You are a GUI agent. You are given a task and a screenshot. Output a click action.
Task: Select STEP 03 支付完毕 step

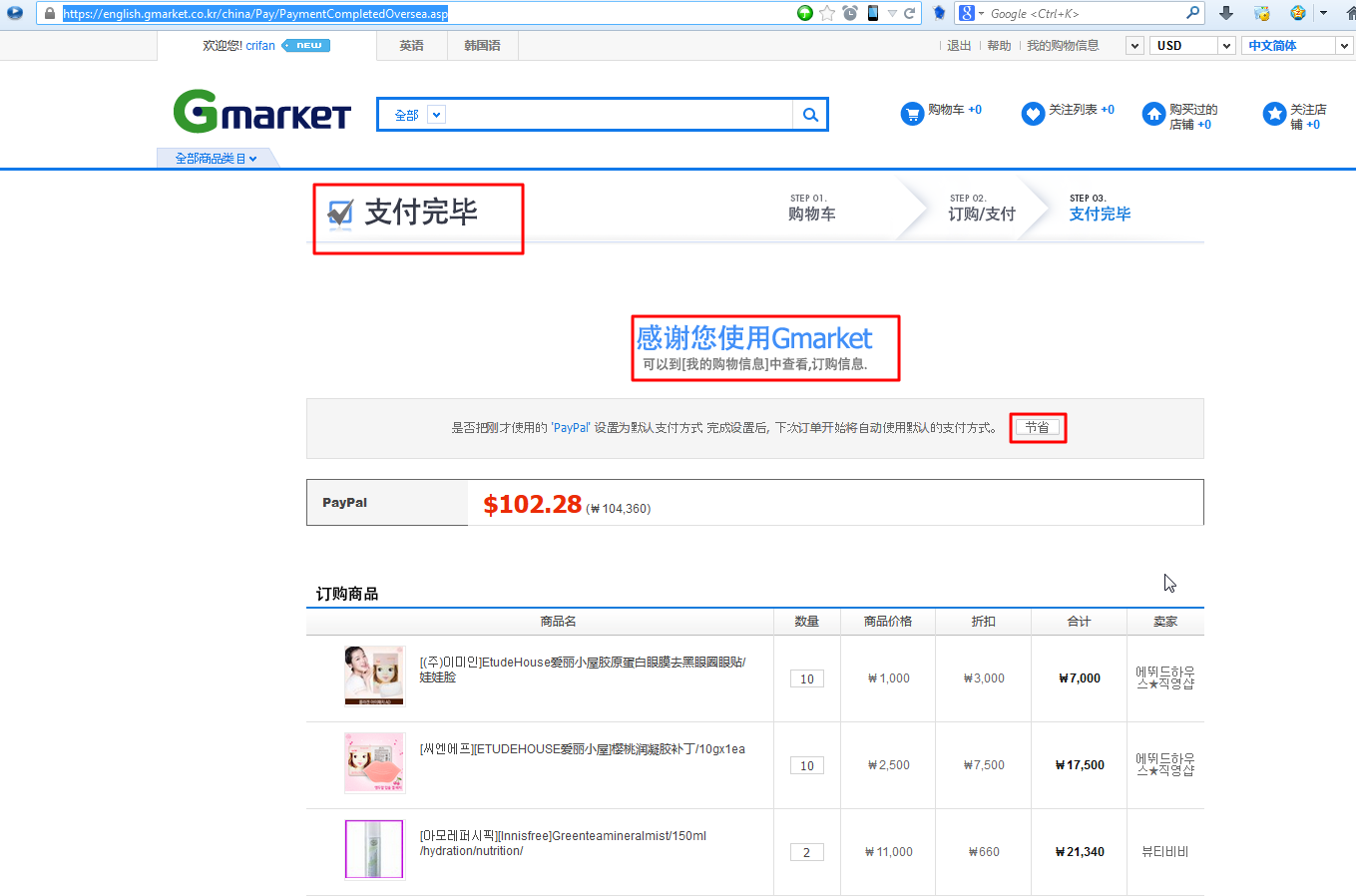click(x=1100, y=209)
